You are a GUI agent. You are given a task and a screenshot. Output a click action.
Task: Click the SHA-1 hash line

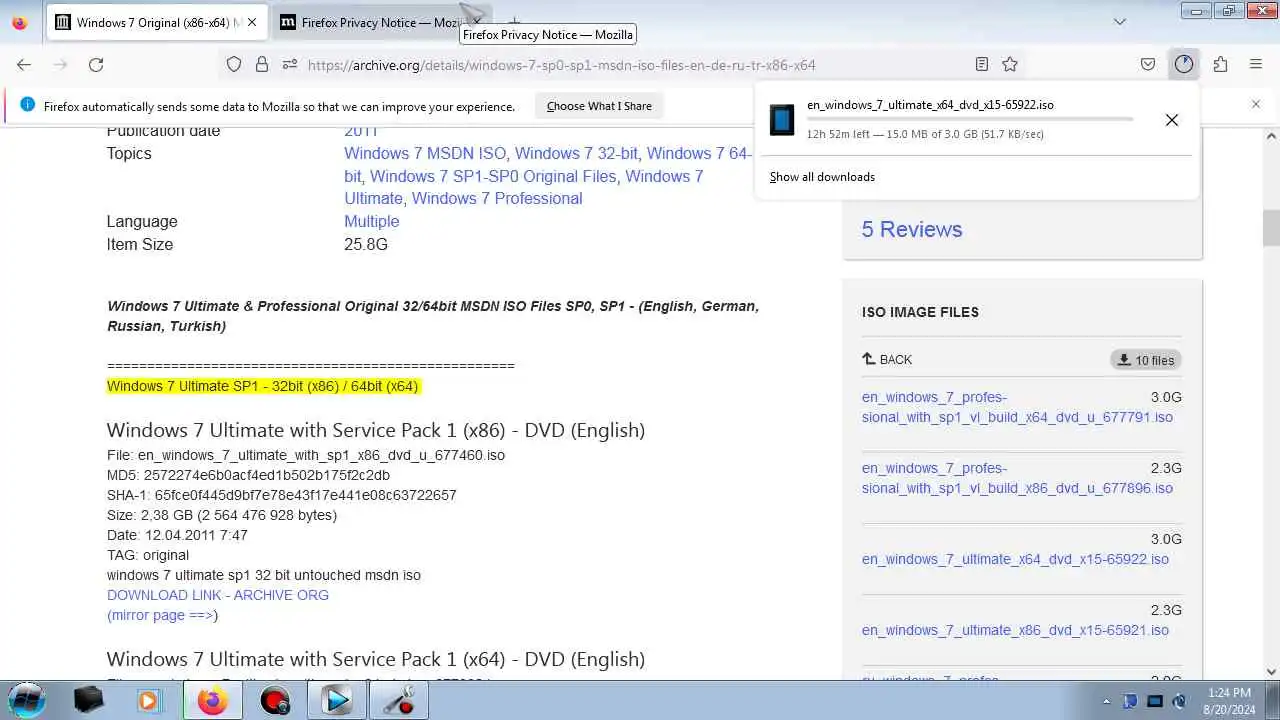(281, 495)
